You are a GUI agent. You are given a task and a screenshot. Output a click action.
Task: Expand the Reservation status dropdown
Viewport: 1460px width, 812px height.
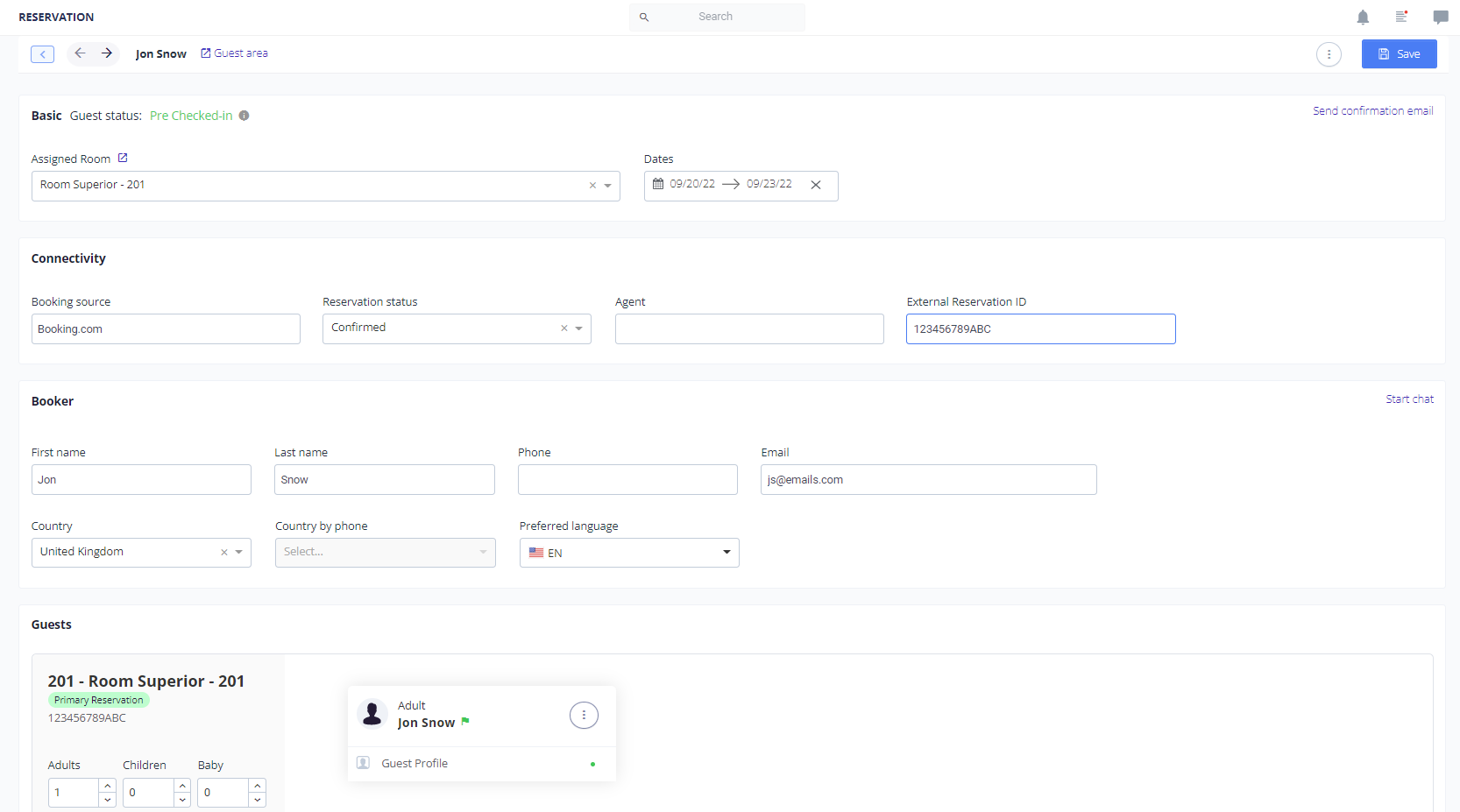coord(578,328)
